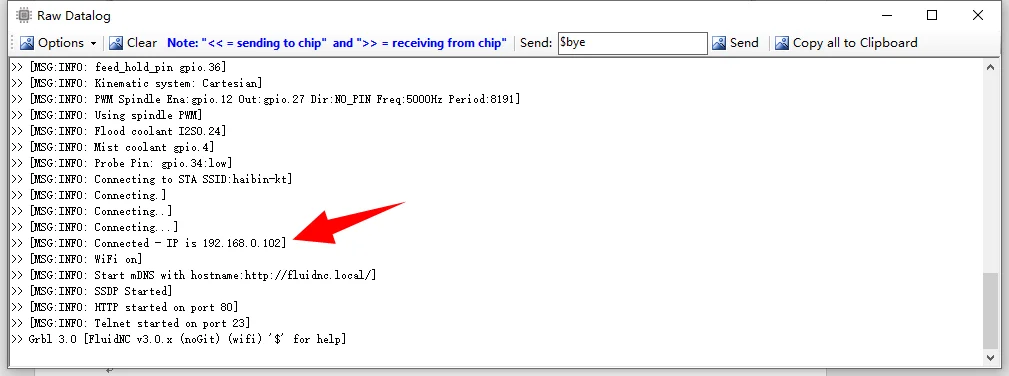Viewport: 1009px width, 376px height.
Task: Click the 'Flood coolant I2SO.24' line
Action: click(x=118, y=131)
